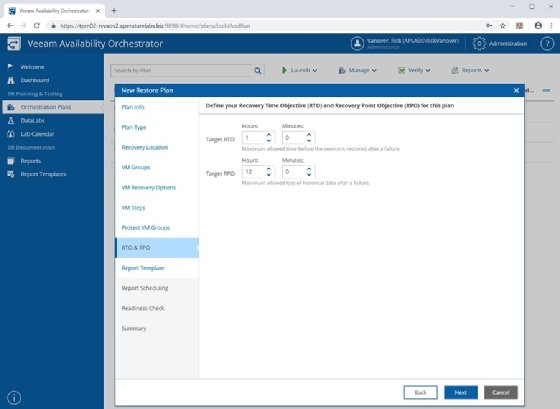Open the browser three-dot menu
This screenshot has width=560, height=409.
point(551,26)
